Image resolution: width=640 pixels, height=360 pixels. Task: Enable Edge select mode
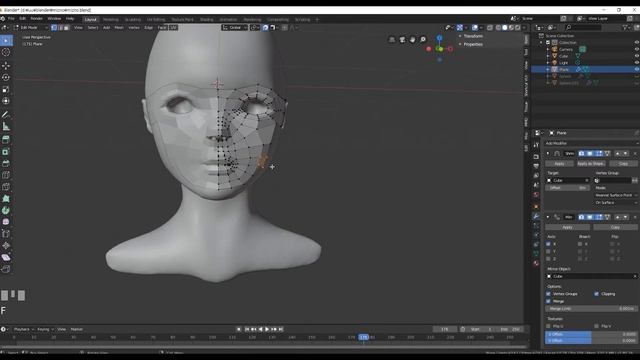(60, 27)
